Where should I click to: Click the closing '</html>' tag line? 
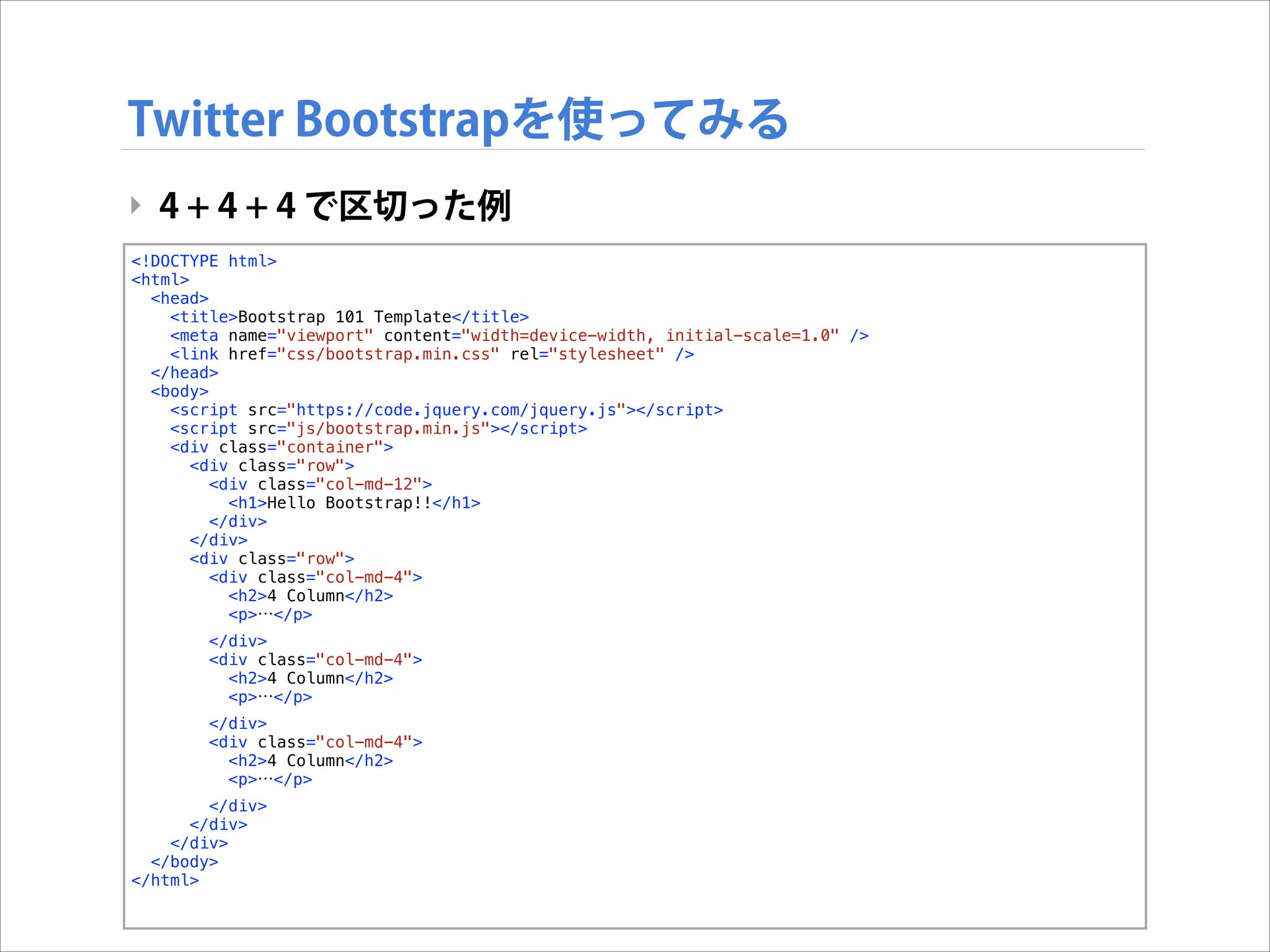tap(165, 881)
